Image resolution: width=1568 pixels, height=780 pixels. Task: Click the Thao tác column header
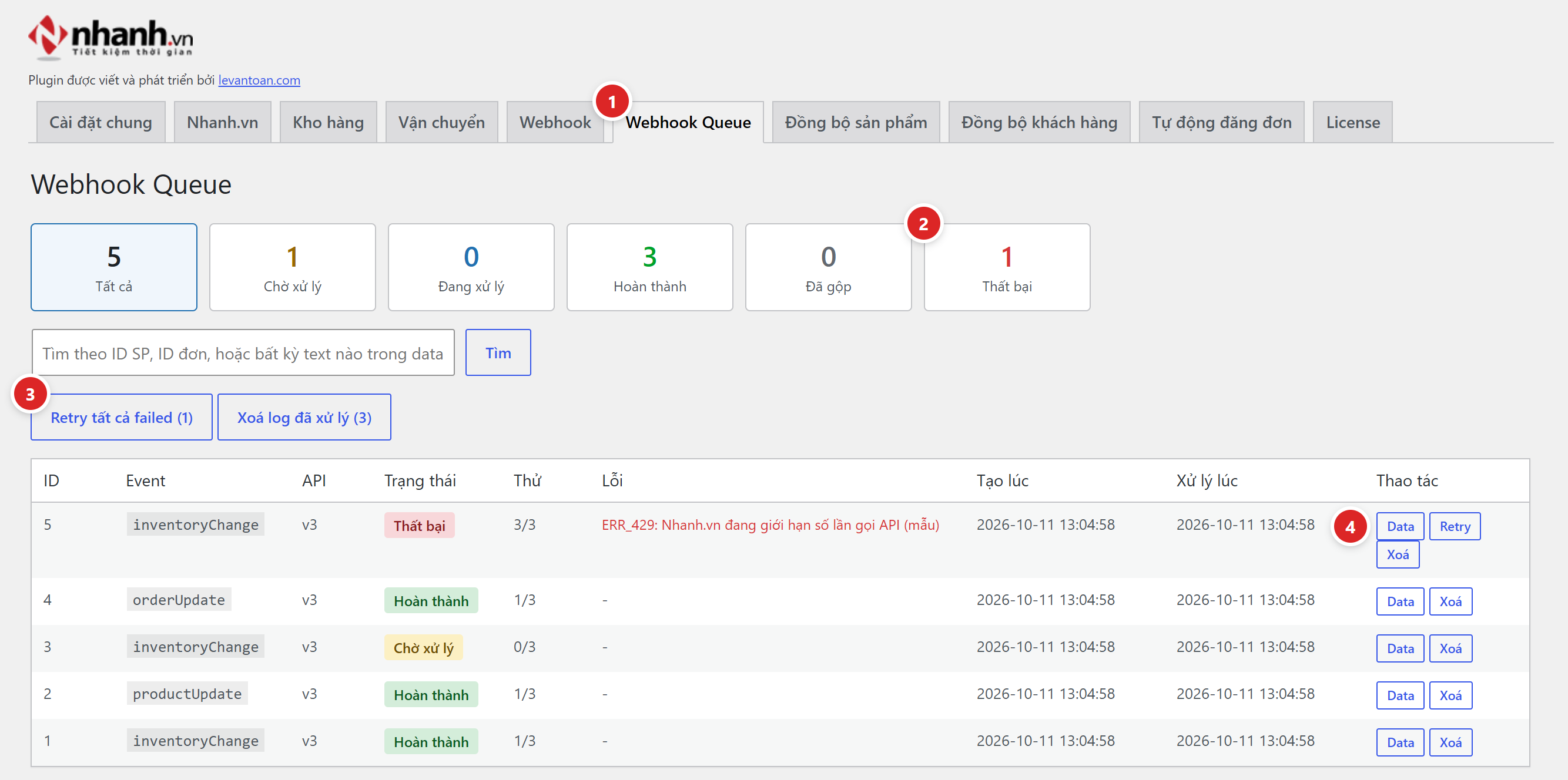coord(1407,480)
